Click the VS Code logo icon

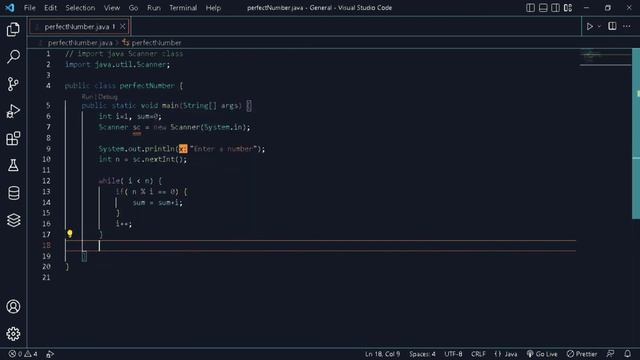pos(10,8)
